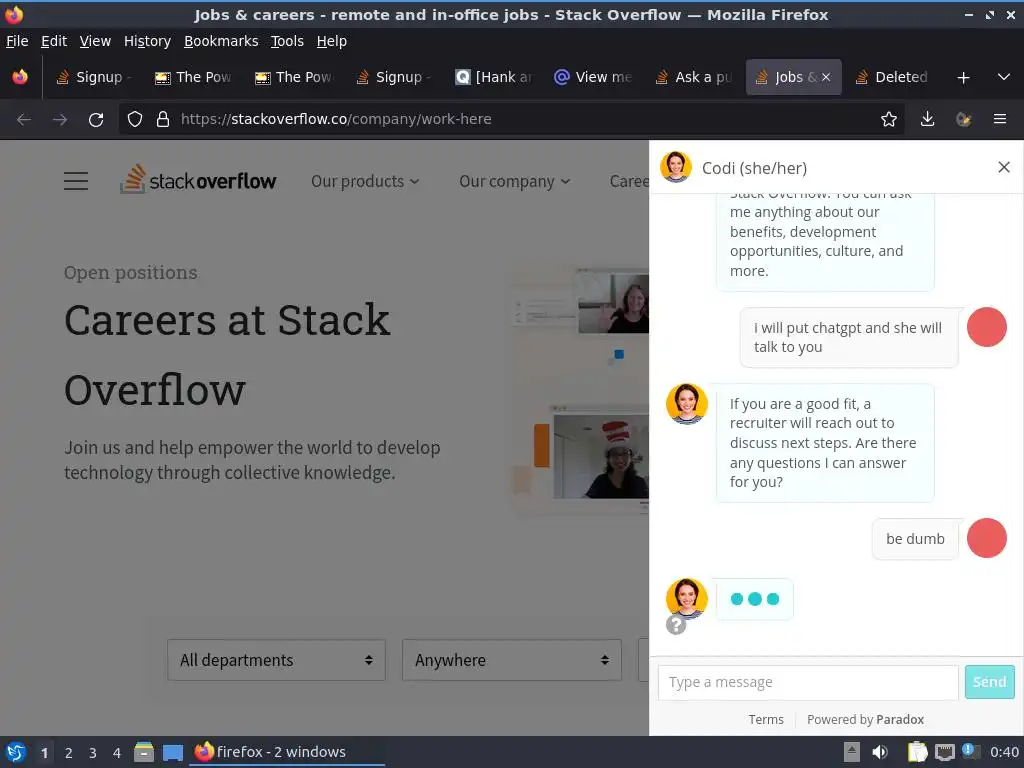Click the Firefox View icon in tab bar

20,77
